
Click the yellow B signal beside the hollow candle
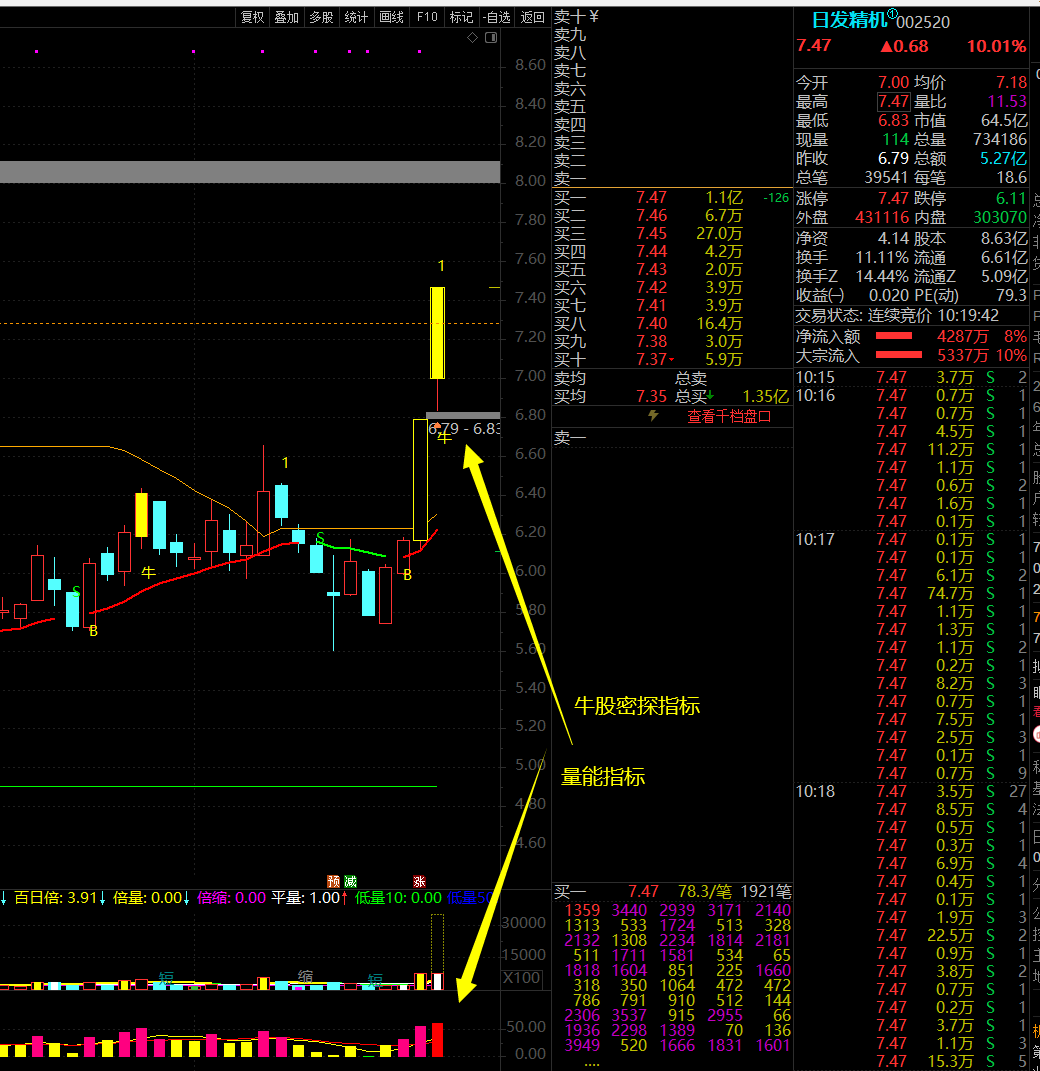click(408, 575)
